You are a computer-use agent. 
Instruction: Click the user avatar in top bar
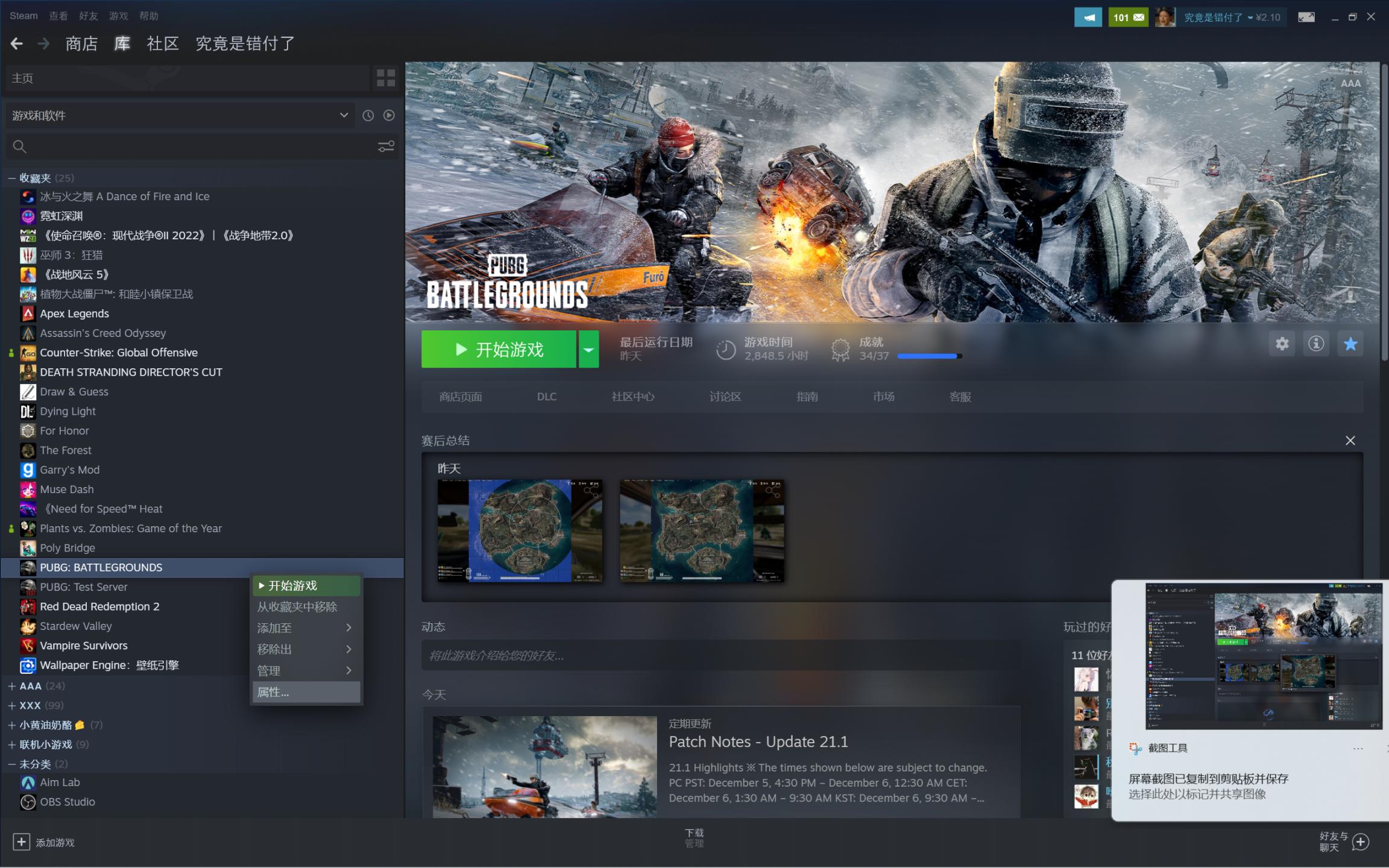pyautogui.click(x=1165, y=17)
